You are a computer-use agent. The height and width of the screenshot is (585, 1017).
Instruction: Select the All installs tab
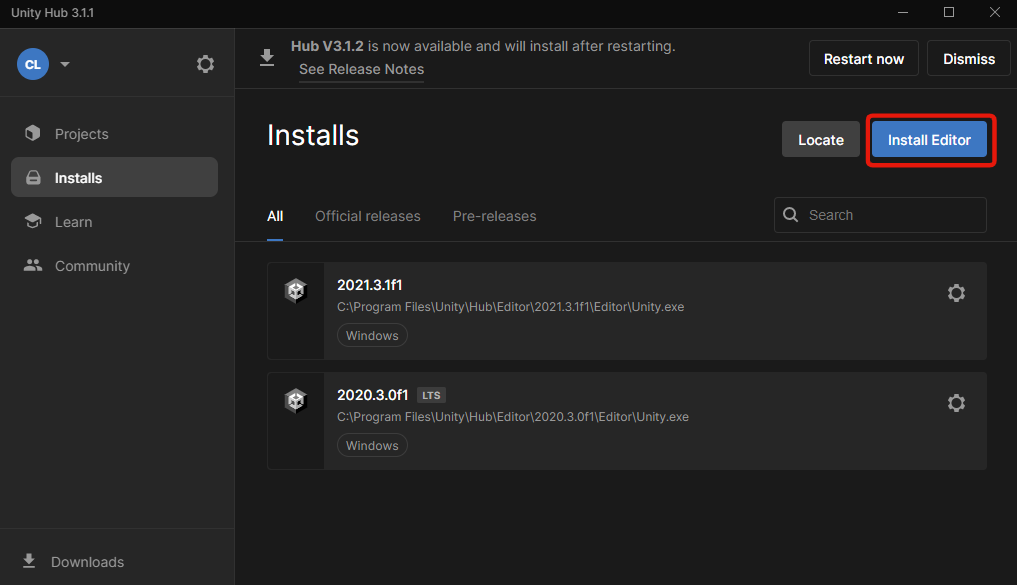pyautogui.click(x=275, y=216)
